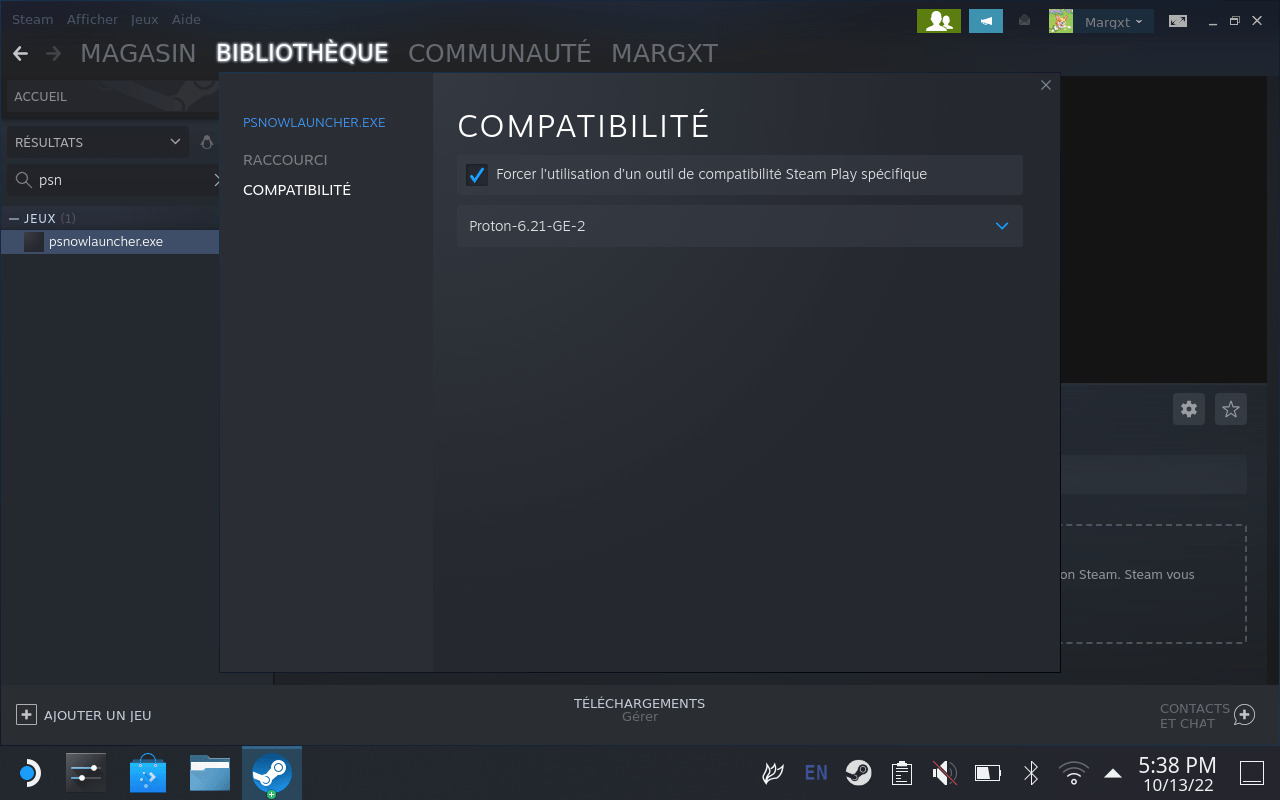The image size is (1280, 800).
Task: Open the Aide menu
Action: 186,19
